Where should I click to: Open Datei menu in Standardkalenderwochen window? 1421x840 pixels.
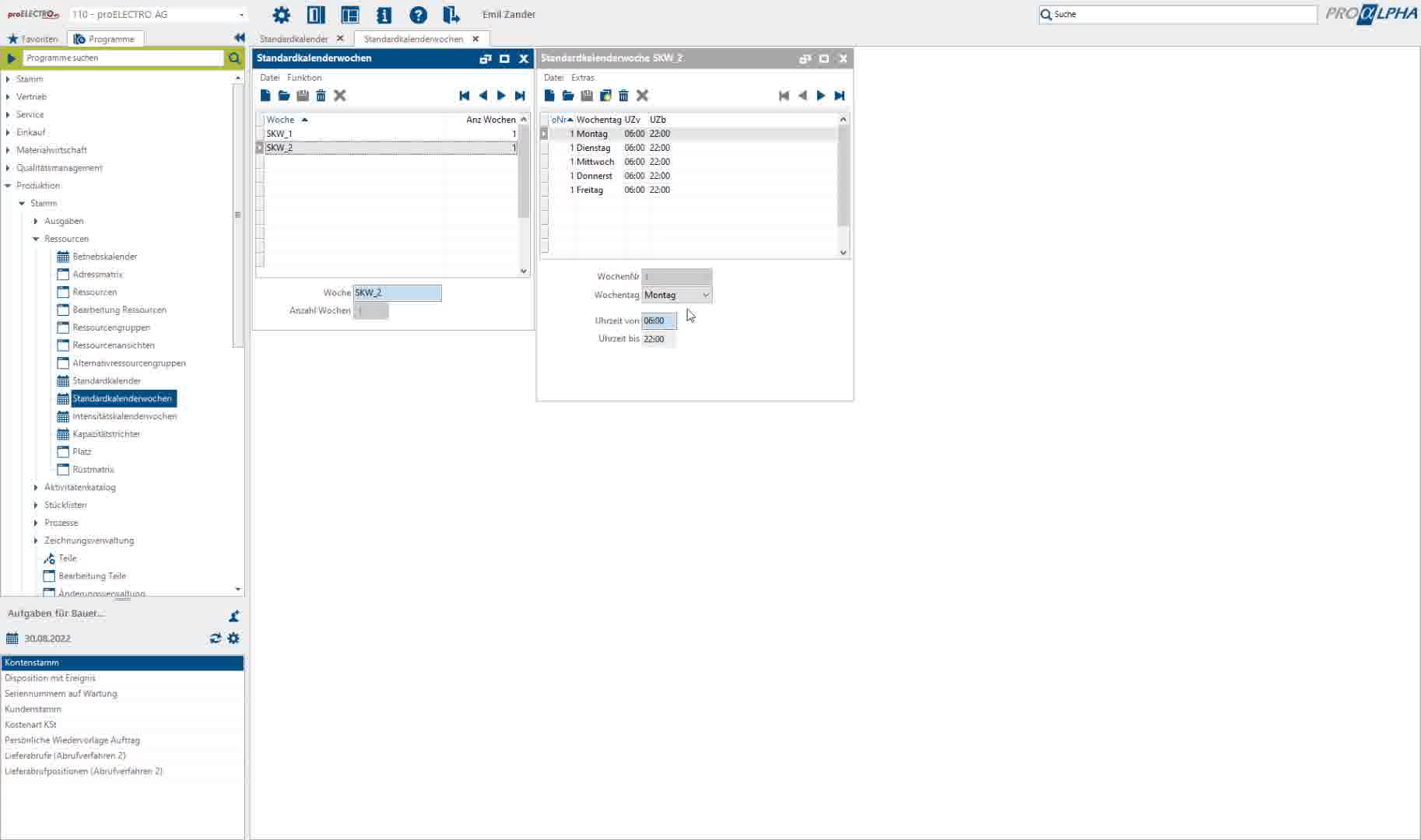pos(269,78)
